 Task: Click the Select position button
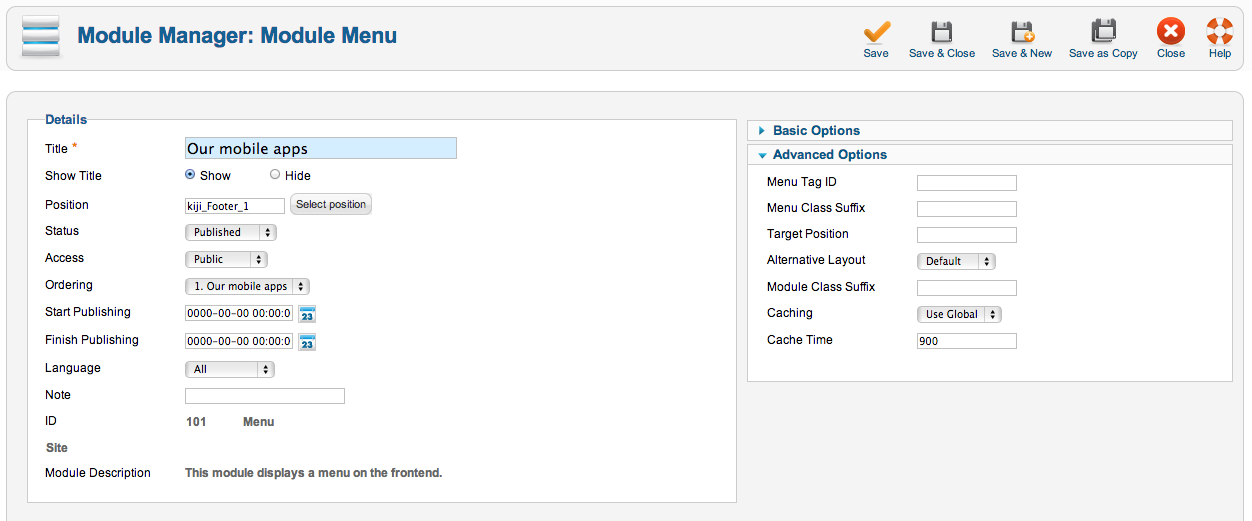331,205
